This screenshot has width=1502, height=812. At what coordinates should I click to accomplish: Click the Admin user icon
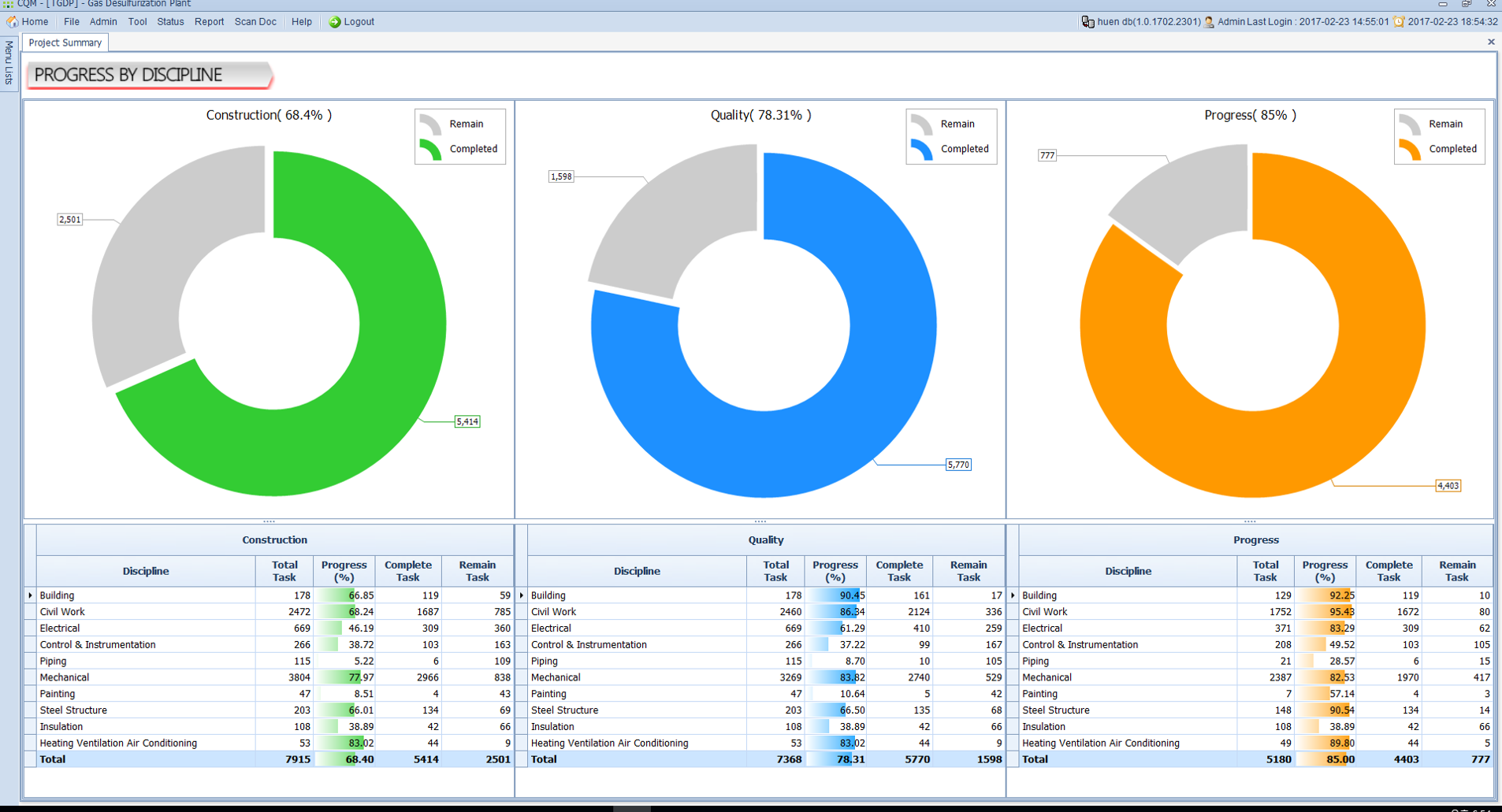point(1209,22)
